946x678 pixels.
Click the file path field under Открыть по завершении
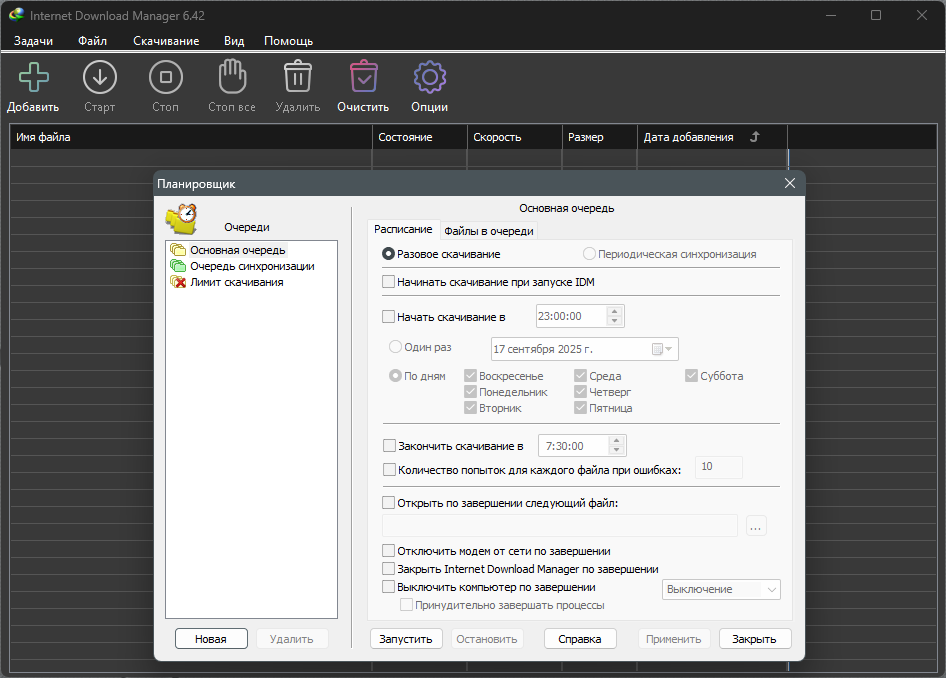tap(560, 526)
